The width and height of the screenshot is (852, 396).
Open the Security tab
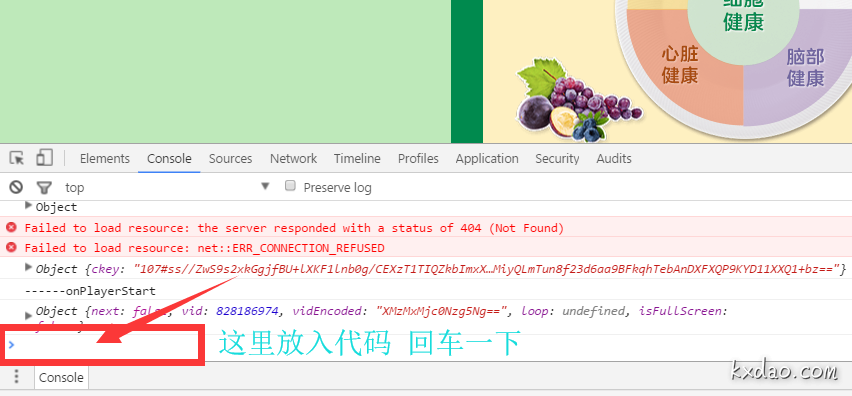click(x=557, y=159)
